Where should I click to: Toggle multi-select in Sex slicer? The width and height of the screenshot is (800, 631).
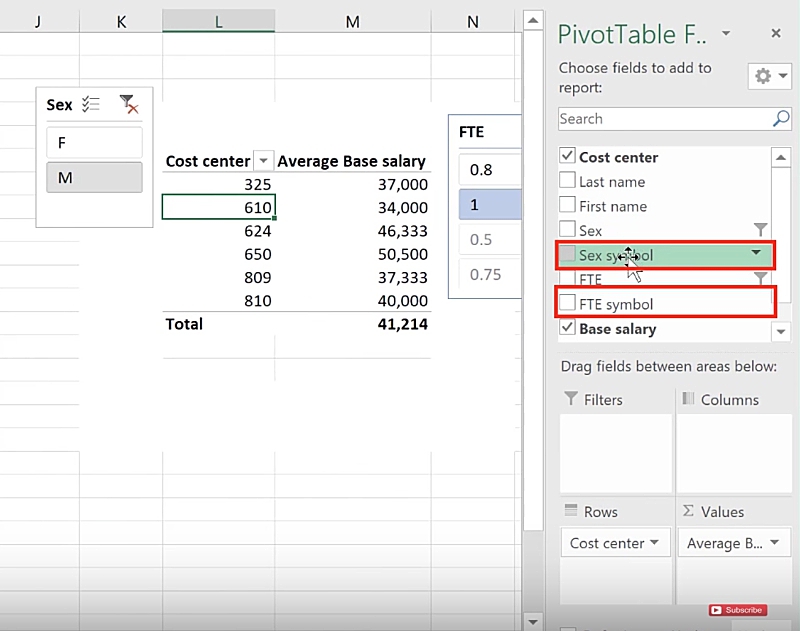91,104
